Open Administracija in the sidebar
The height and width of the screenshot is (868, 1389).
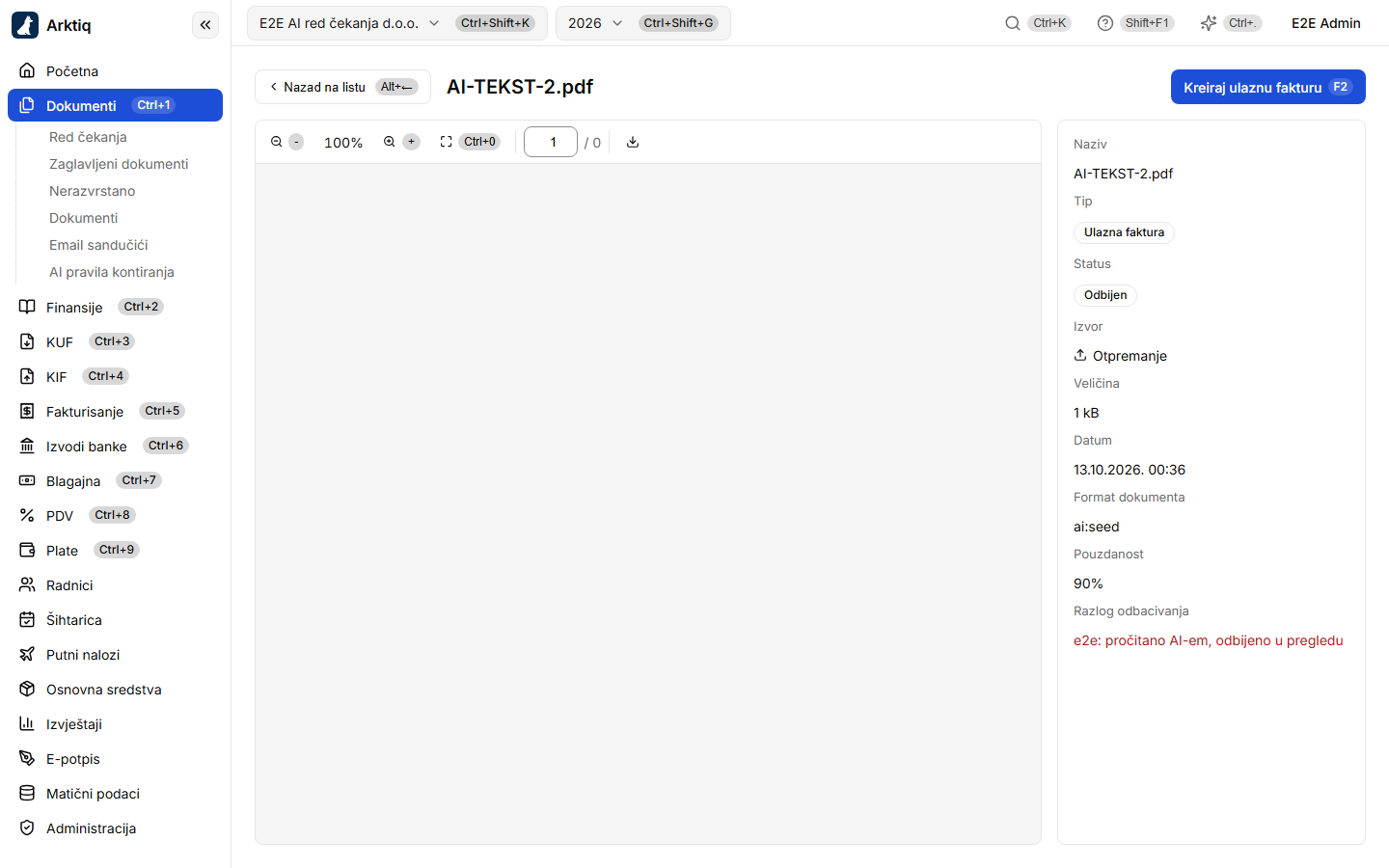pyautogui.click(x=115, y=827)
